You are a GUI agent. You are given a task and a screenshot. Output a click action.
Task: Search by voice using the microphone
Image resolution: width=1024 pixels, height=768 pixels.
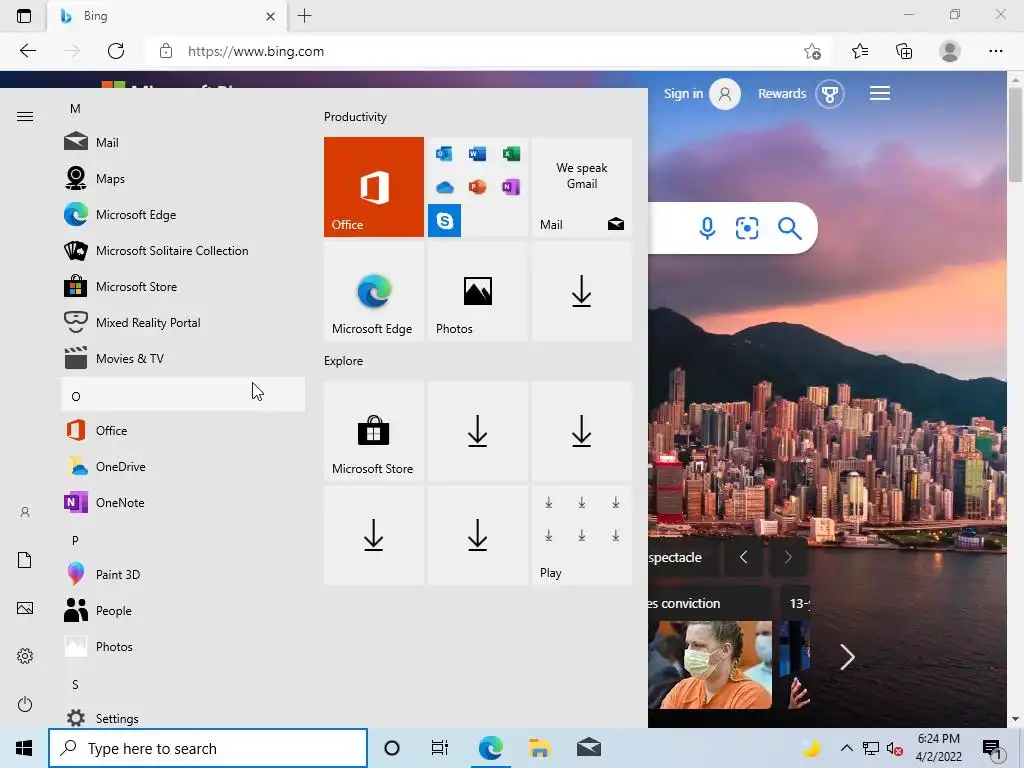707,229
